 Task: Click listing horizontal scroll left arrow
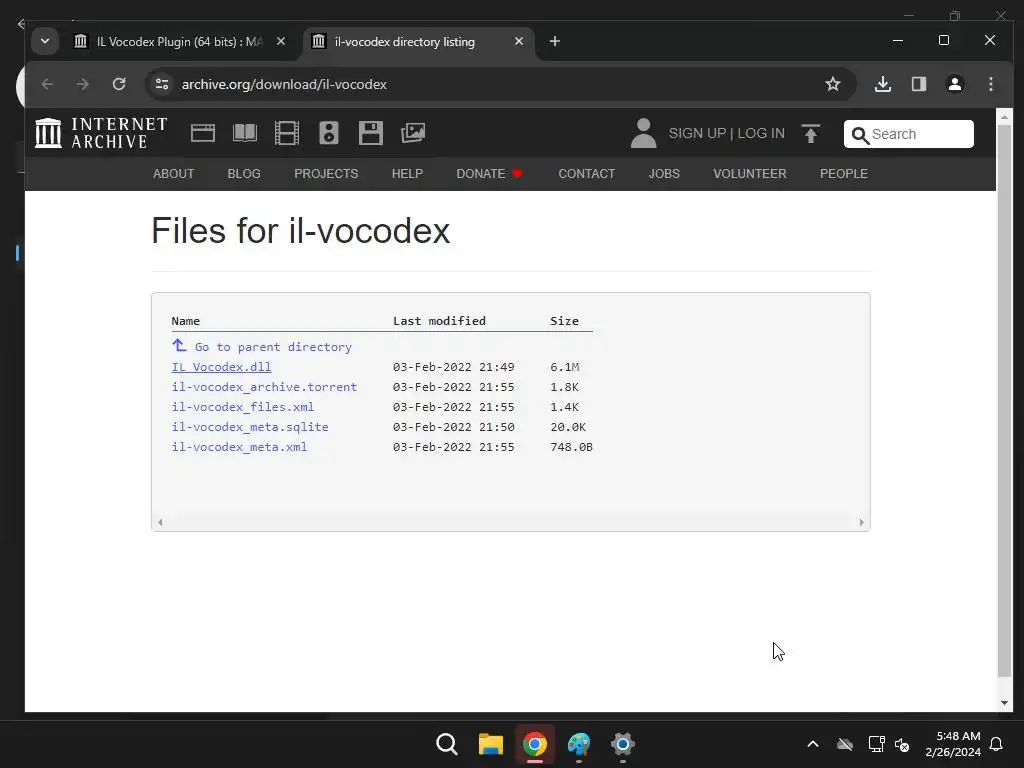point(160,522)
